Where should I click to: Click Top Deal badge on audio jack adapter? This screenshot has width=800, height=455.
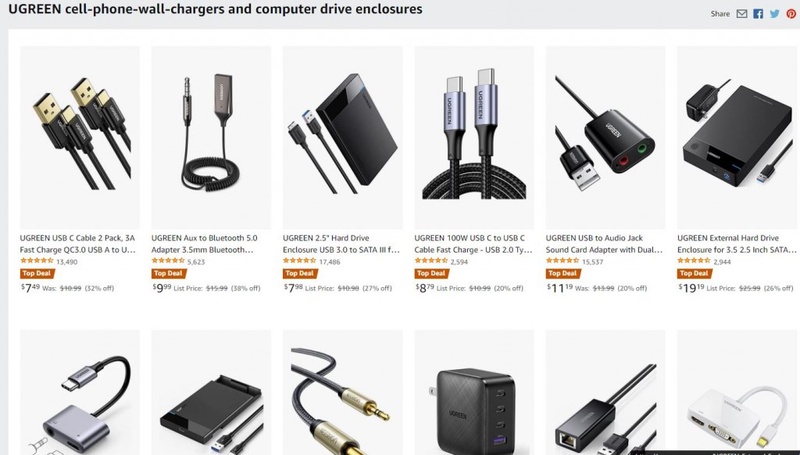pyautogui.click(x=562, y=273)
